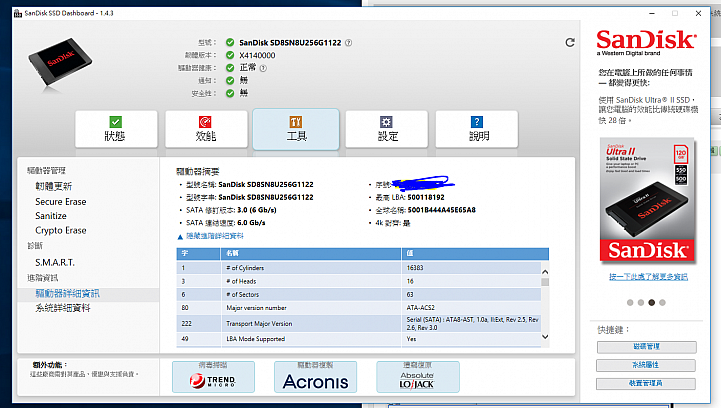The image size is (721, 408).
Task: Click the scrollbar down arrow in details table
Action: pos(545,337)
